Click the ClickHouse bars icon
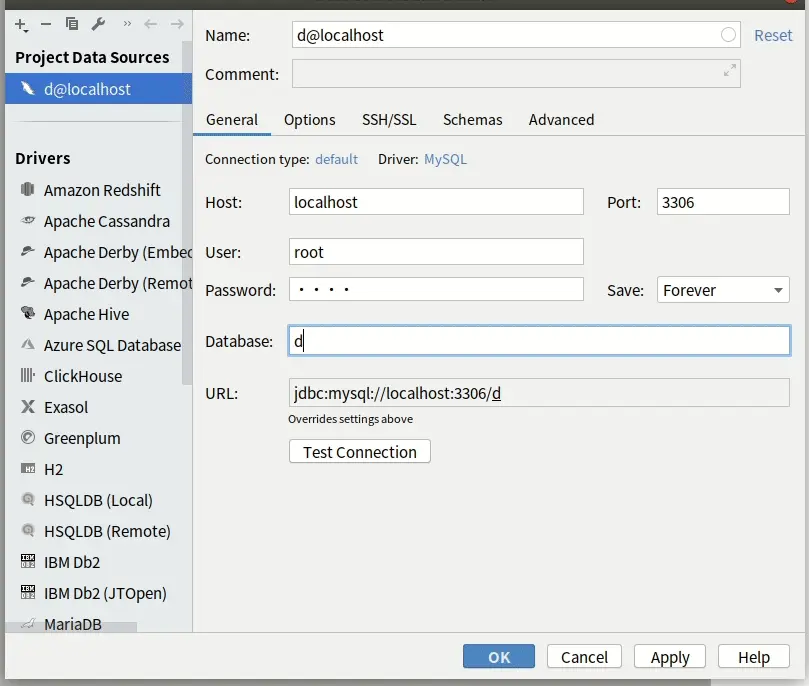 pos(28,375)
